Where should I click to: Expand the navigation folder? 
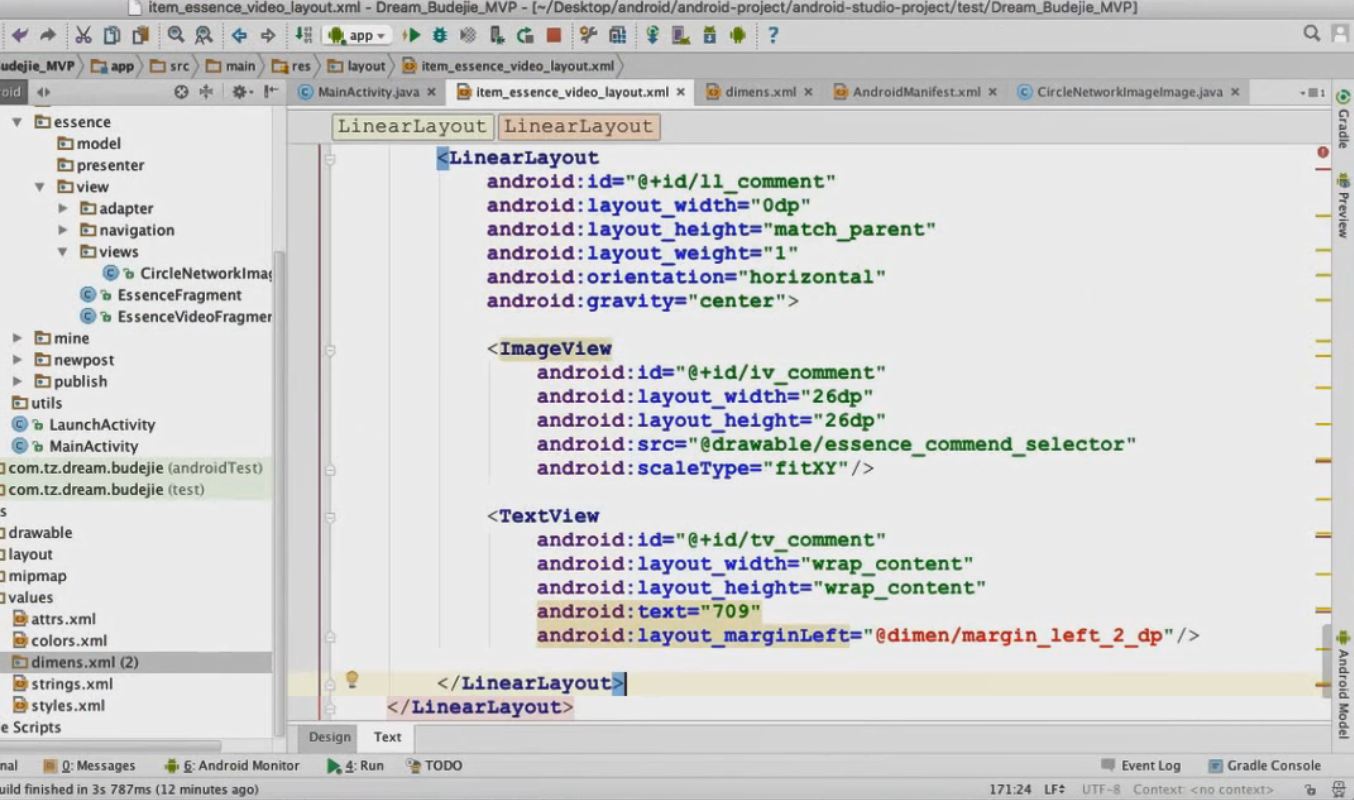[x=63, y=230]
